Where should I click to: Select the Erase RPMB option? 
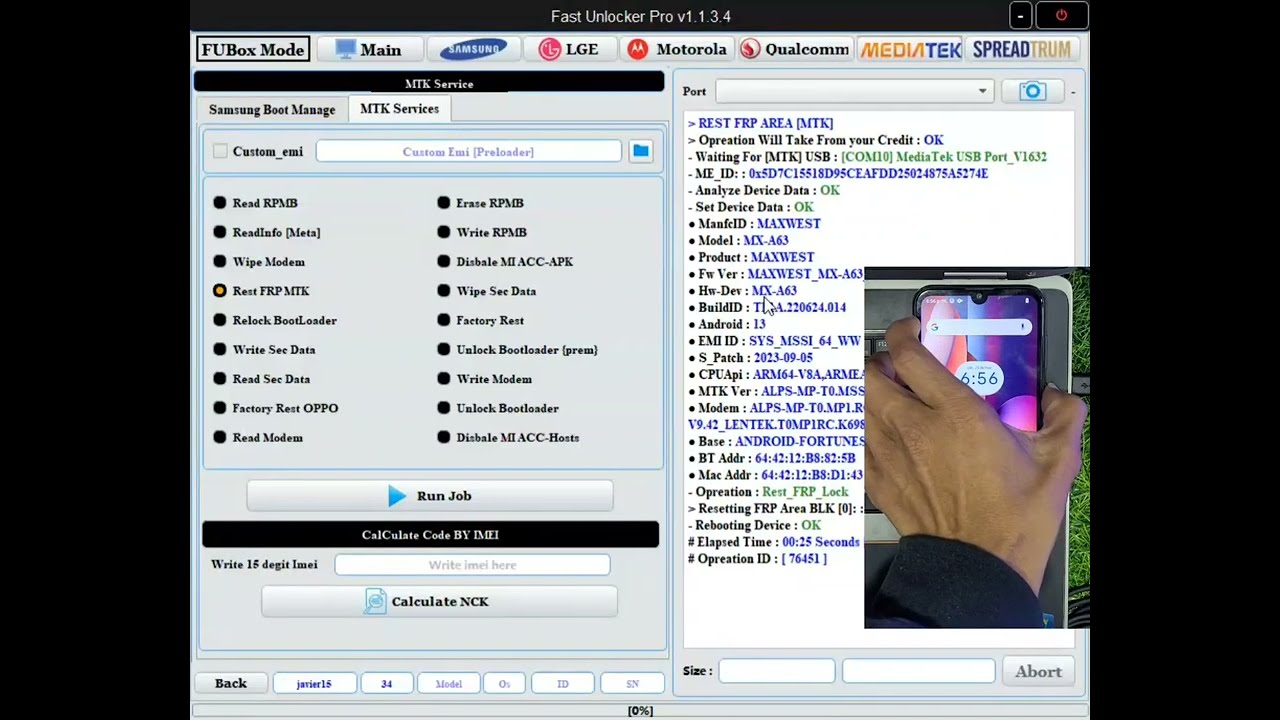tap(480, 203)
